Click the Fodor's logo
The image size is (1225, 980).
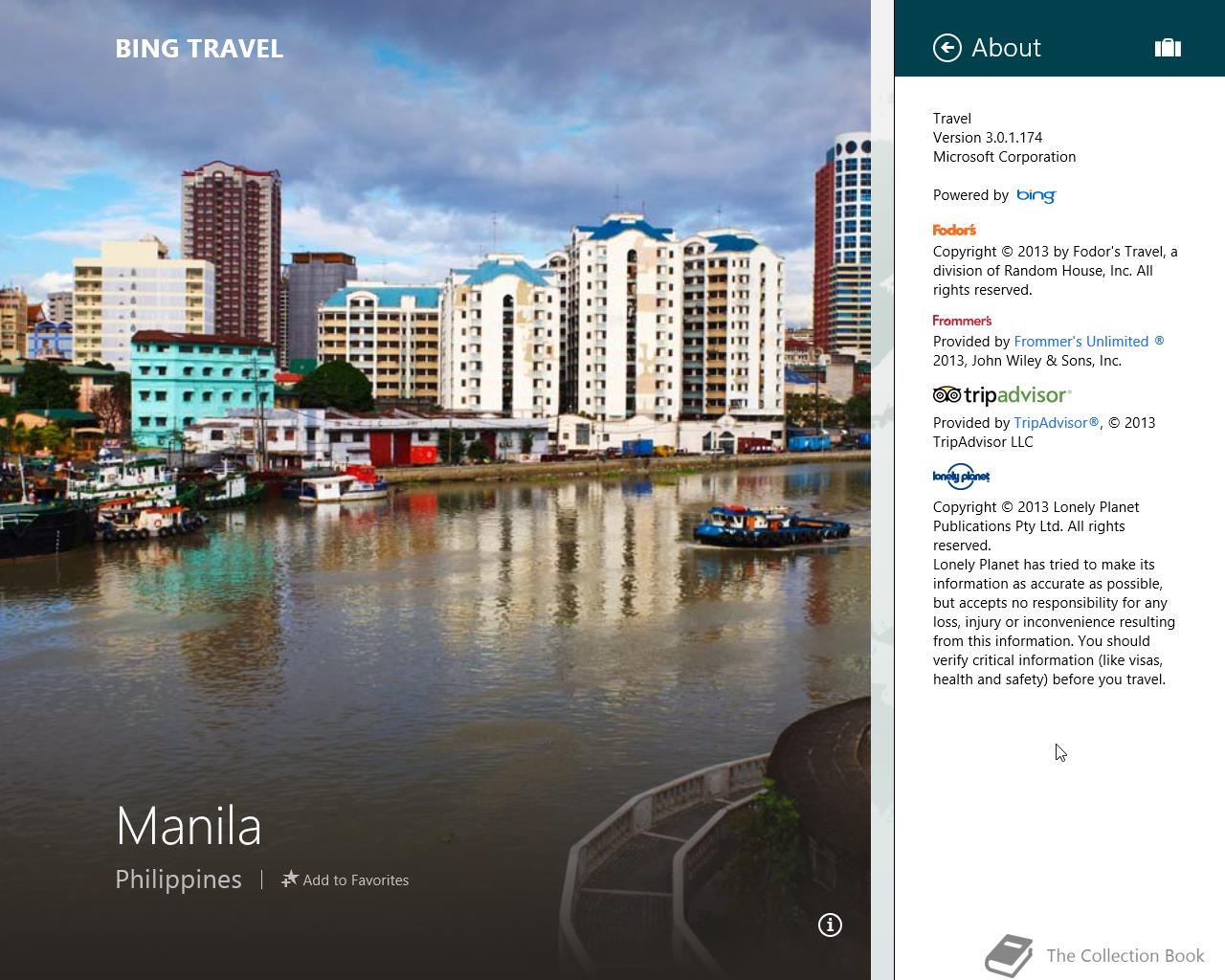pyautogui.click(x=954, y=230)
